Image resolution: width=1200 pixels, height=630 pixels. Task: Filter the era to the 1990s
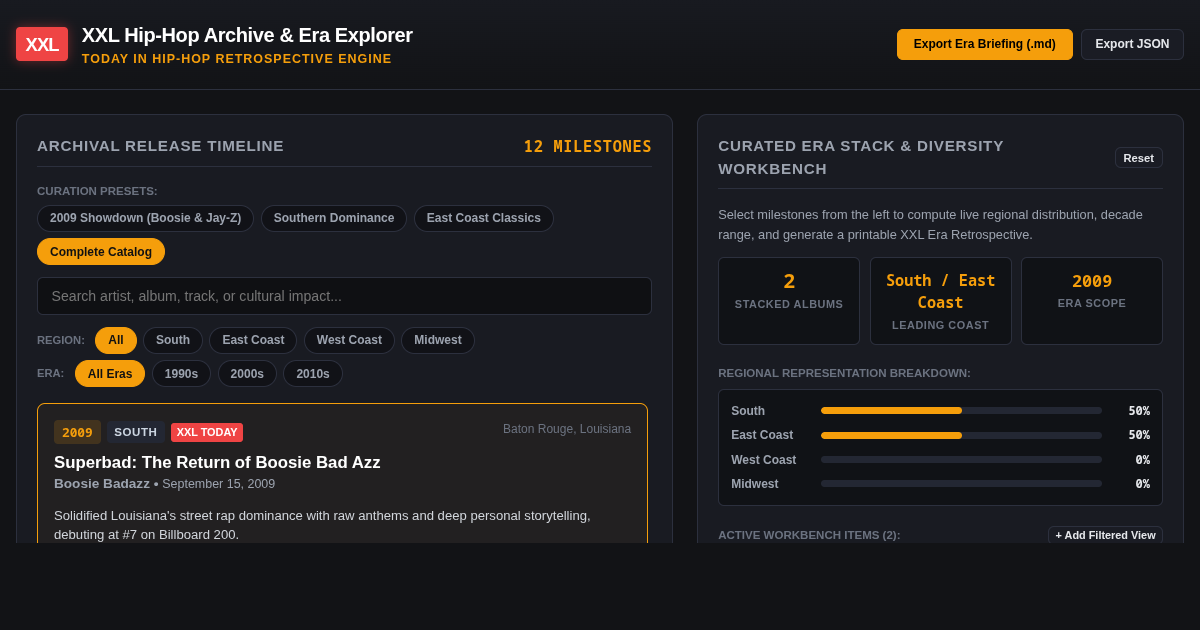(x=181, y=374)
